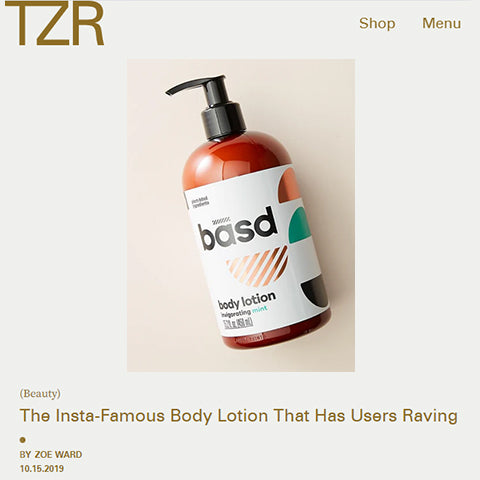Click the gold bullet dot under headline
The width and height of the screenshot is (480, 480).
coord(23,440)
